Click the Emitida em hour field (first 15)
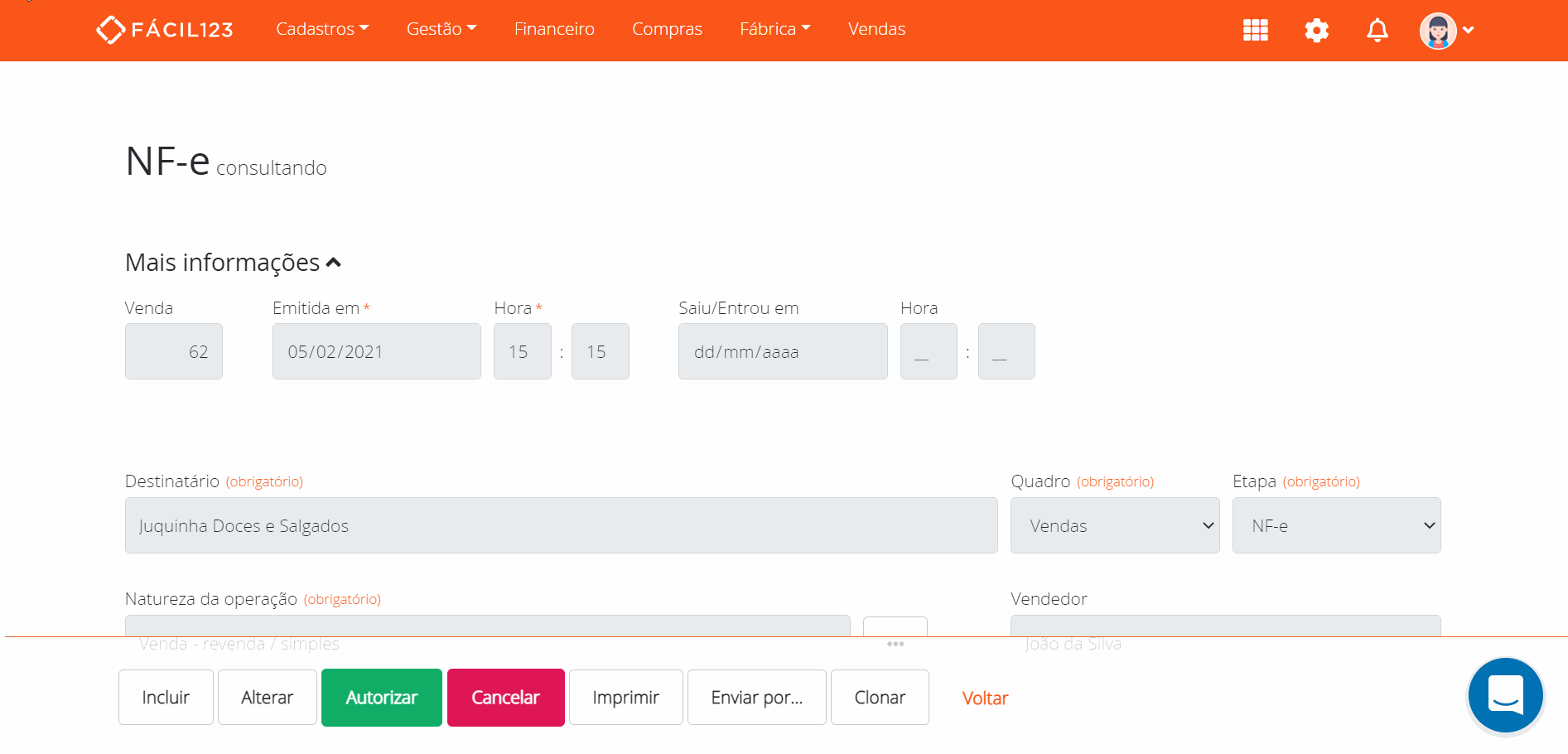This screenshot has height=754, width=1568. (x=523, y=351)
